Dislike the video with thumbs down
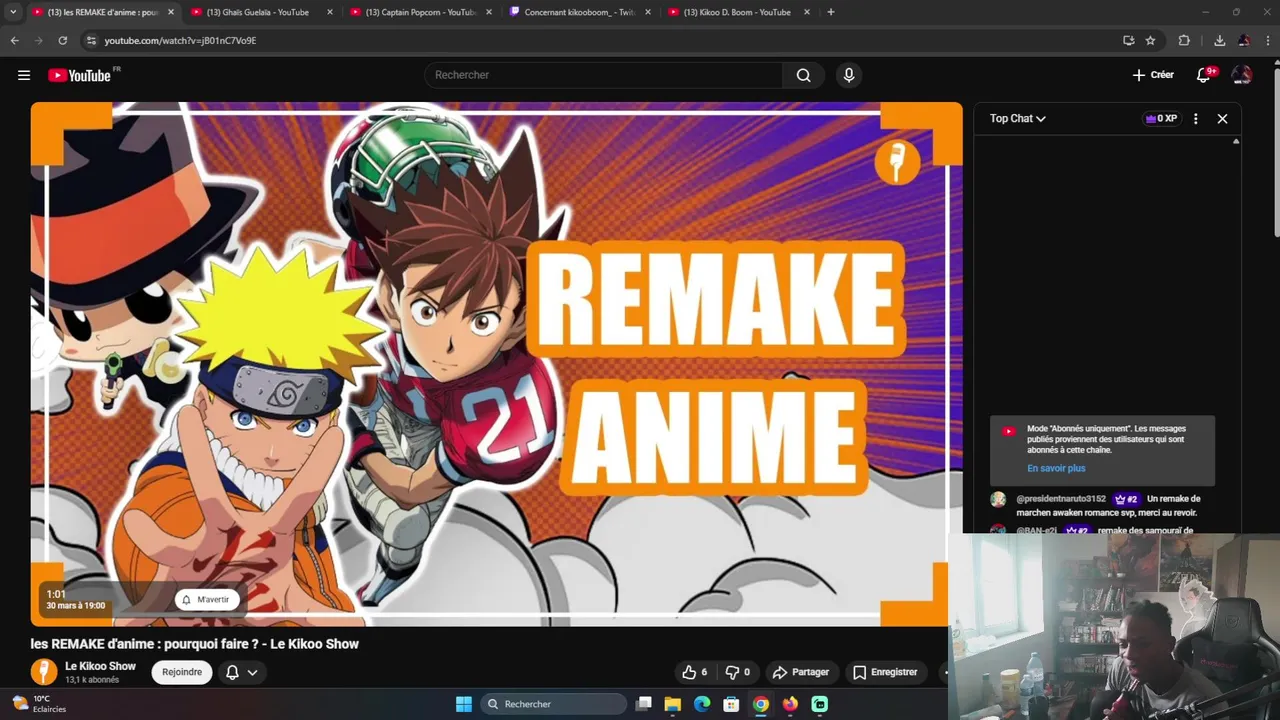The image size is (1280, 720). tap(738, 672)
